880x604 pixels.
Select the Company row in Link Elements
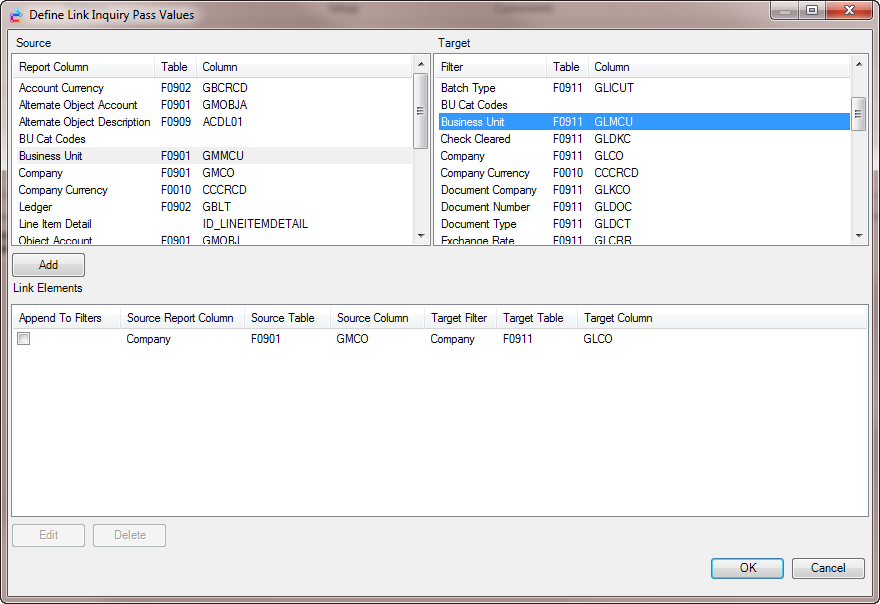coord(148,339)
